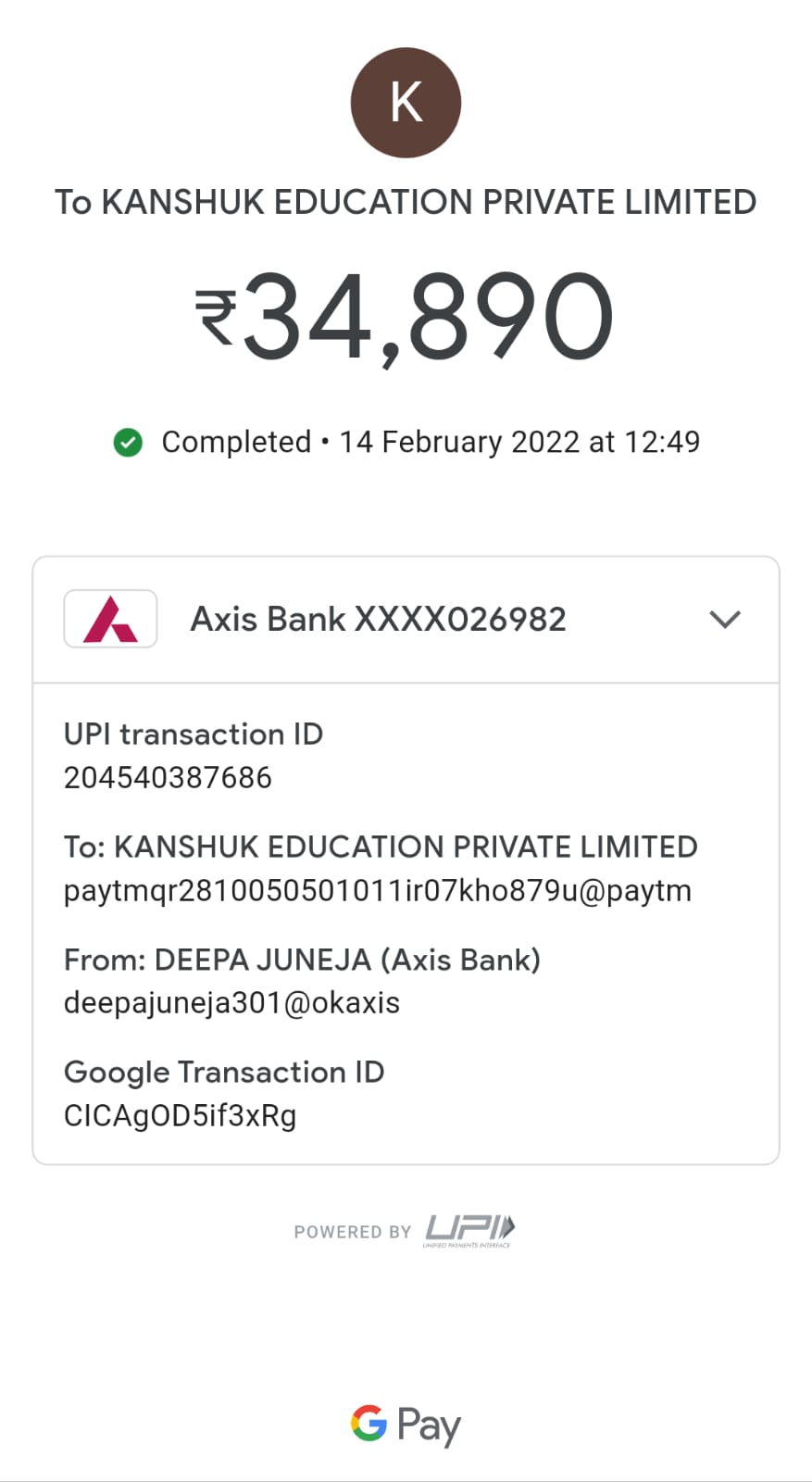Select the UPI transaction ID number 204540387686
The height and width of the screenshot is (1482, 812).
pos(168,777)
